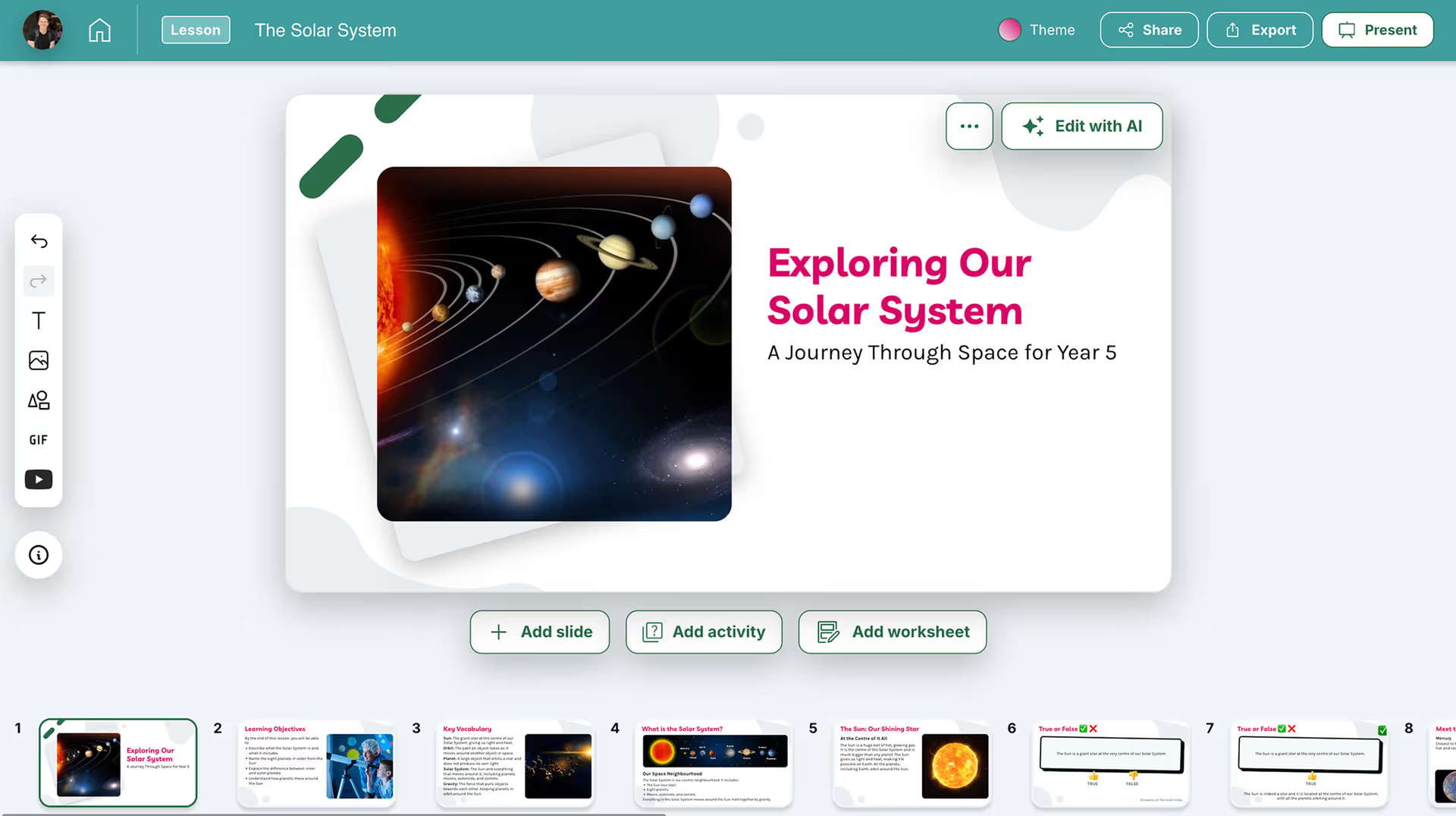Click Edit with AI button
Image resolution: width=1456 pixels, height=816 pixels.
click(1082, 126)
